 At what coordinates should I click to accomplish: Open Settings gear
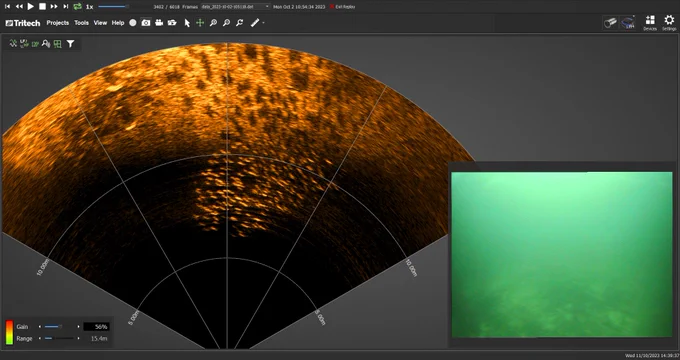point(669,23)
